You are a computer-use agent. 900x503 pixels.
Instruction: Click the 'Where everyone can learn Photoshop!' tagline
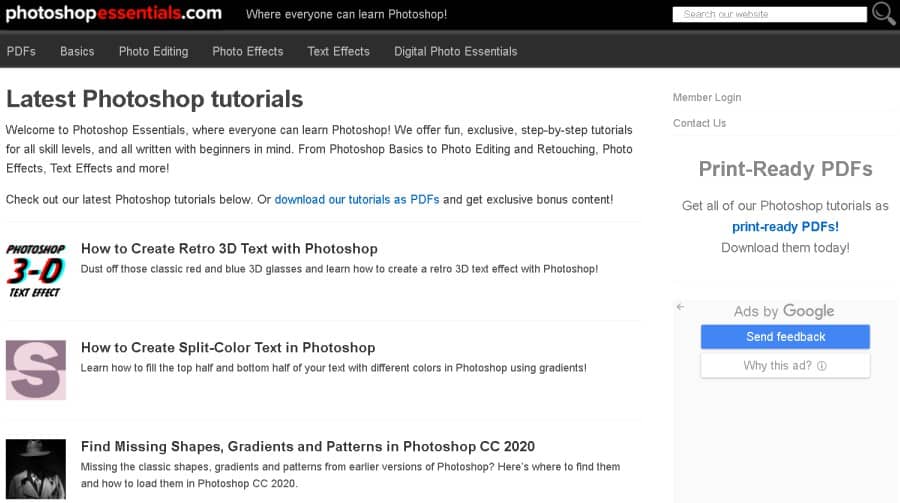click(x=346, y=14)
